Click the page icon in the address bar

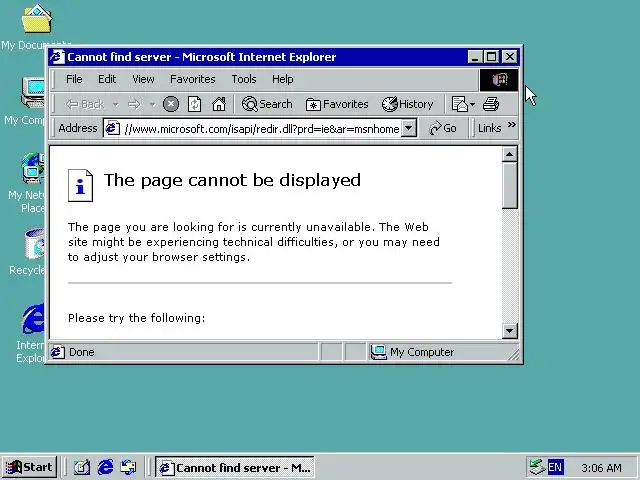click(112, 129)
